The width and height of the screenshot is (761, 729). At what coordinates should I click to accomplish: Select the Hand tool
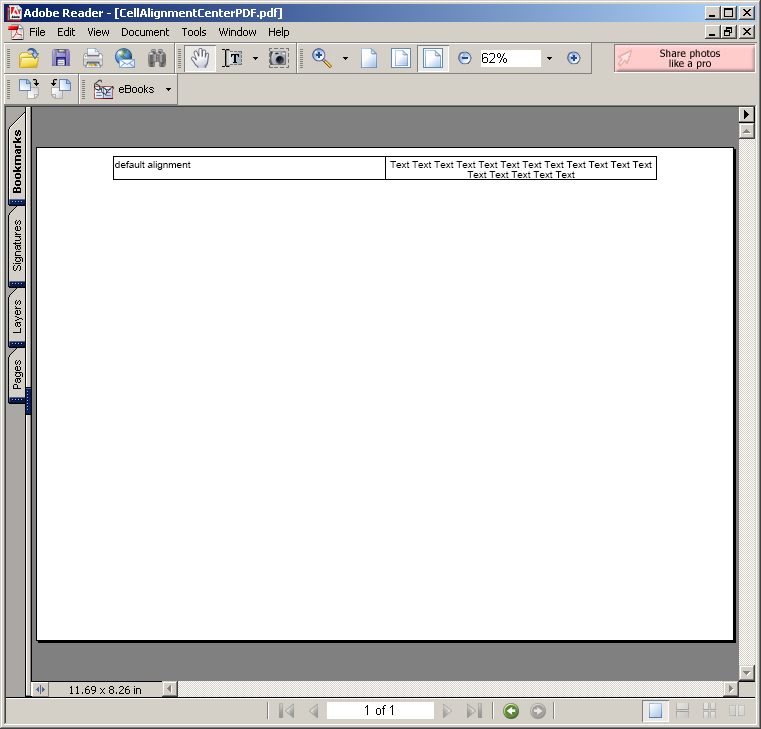(x=200, y=58)
